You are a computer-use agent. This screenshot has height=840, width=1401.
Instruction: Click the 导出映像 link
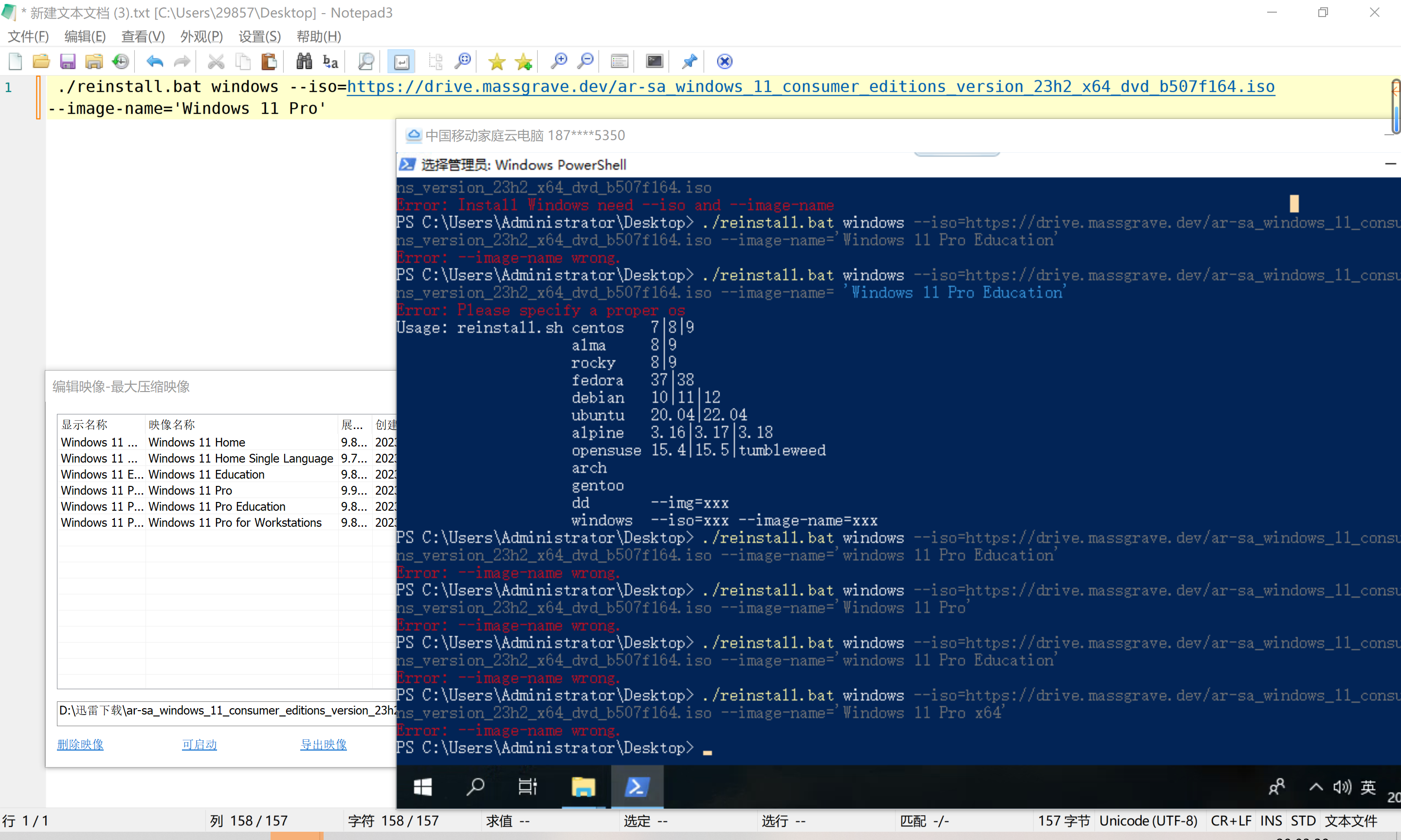click(323, 744)
